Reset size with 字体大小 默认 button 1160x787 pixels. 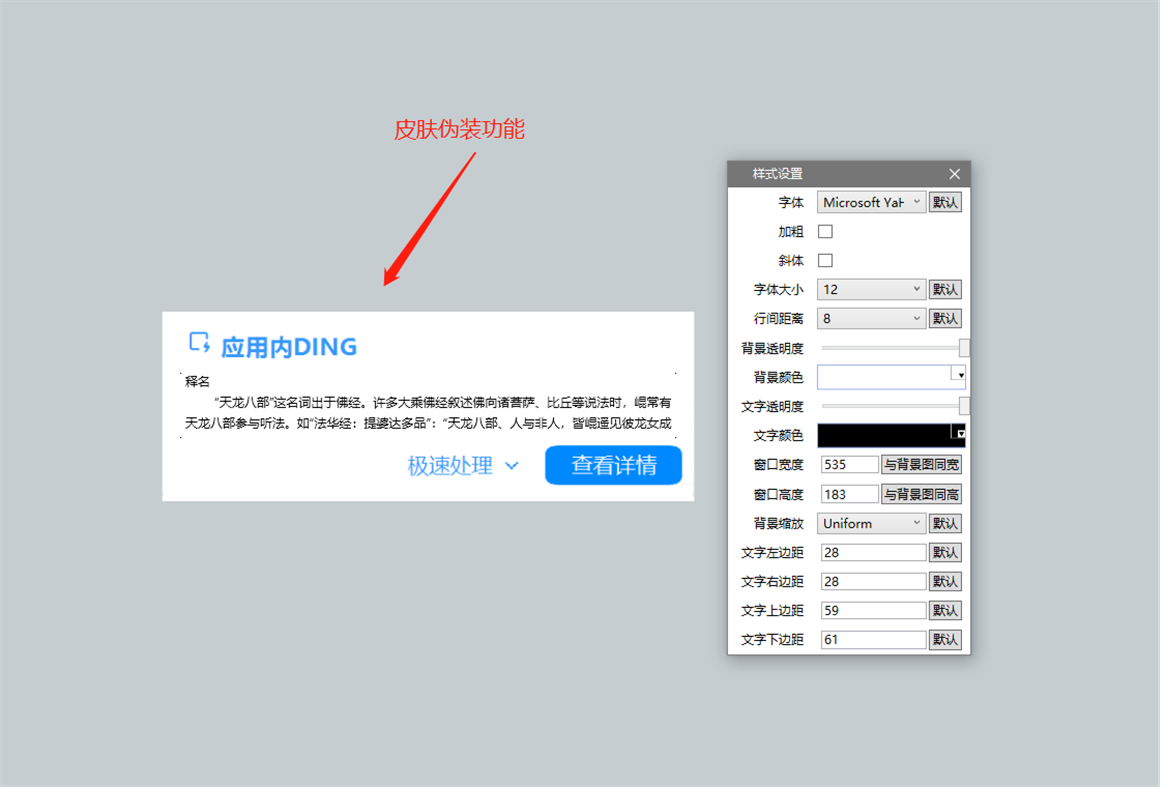[945, 289]
